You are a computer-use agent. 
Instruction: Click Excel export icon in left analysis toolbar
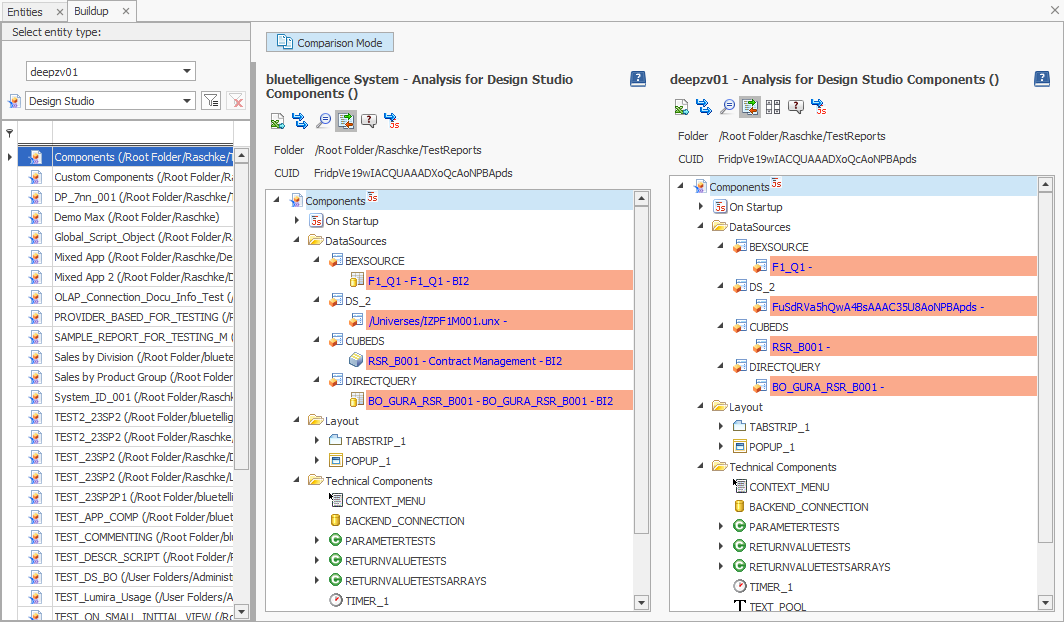tap(278, 121)
